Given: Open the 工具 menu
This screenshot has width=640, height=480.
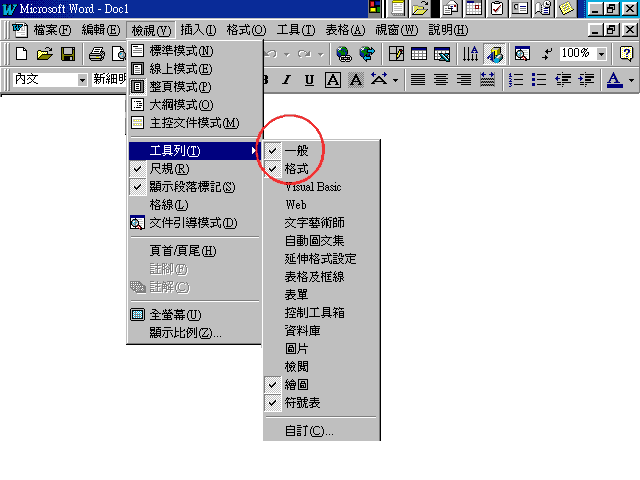Looking at the screenshot, I should tap(296, 30).
